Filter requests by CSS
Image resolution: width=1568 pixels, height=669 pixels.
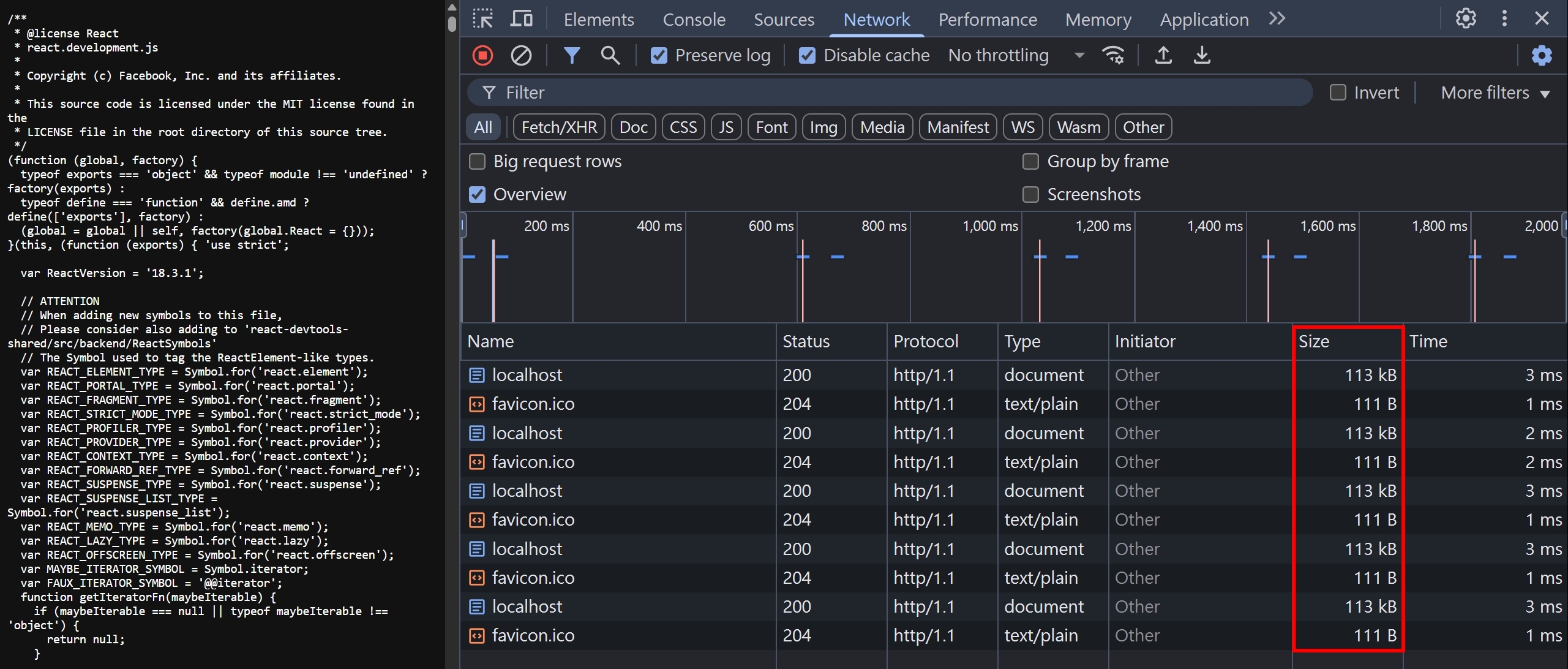tap(683, 127)
